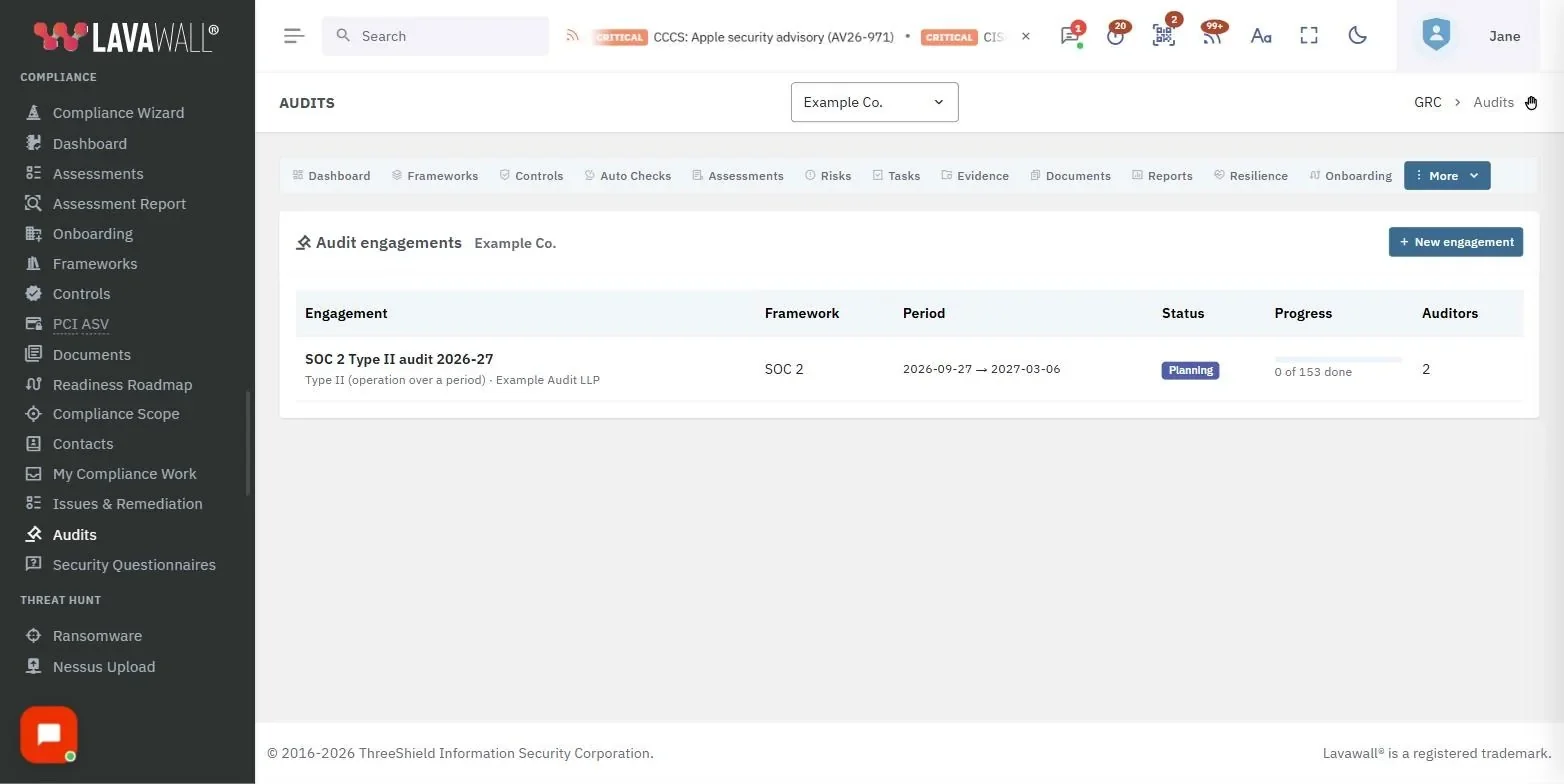Click the Auditors count 2 cell
1564x784 pixels.
click(x=1426, y=369)
